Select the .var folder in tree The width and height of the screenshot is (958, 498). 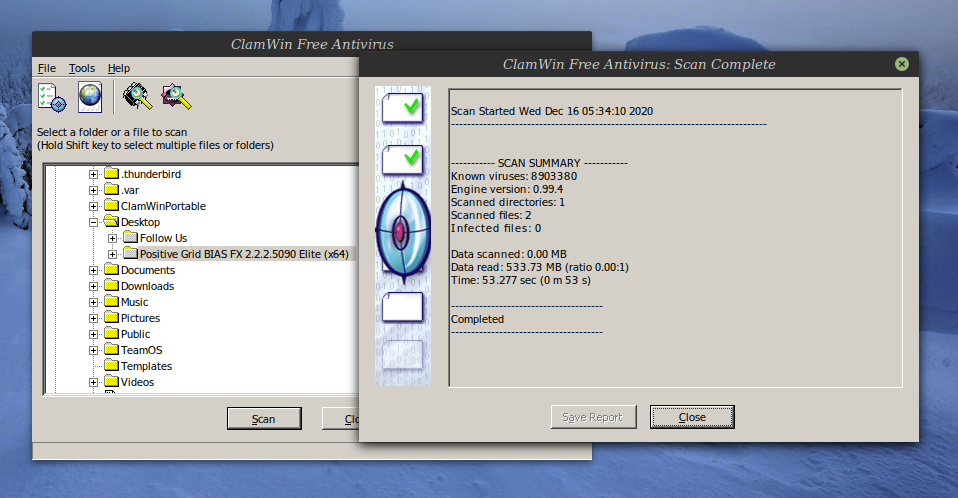[x=130, y=190]
